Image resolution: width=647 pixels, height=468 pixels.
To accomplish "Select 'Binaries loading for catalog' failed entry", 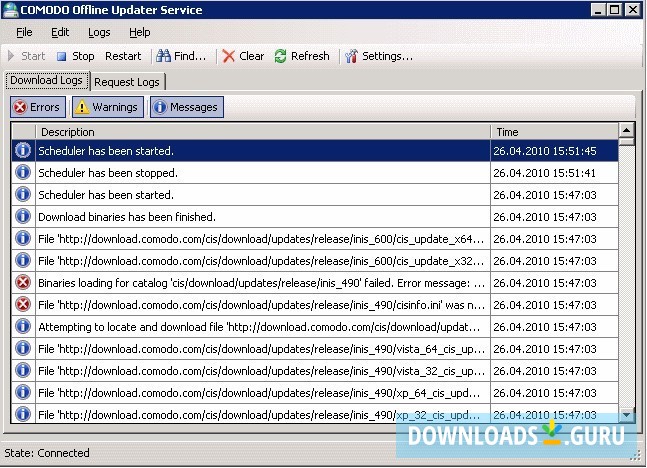I will click(x=315, y=283).
